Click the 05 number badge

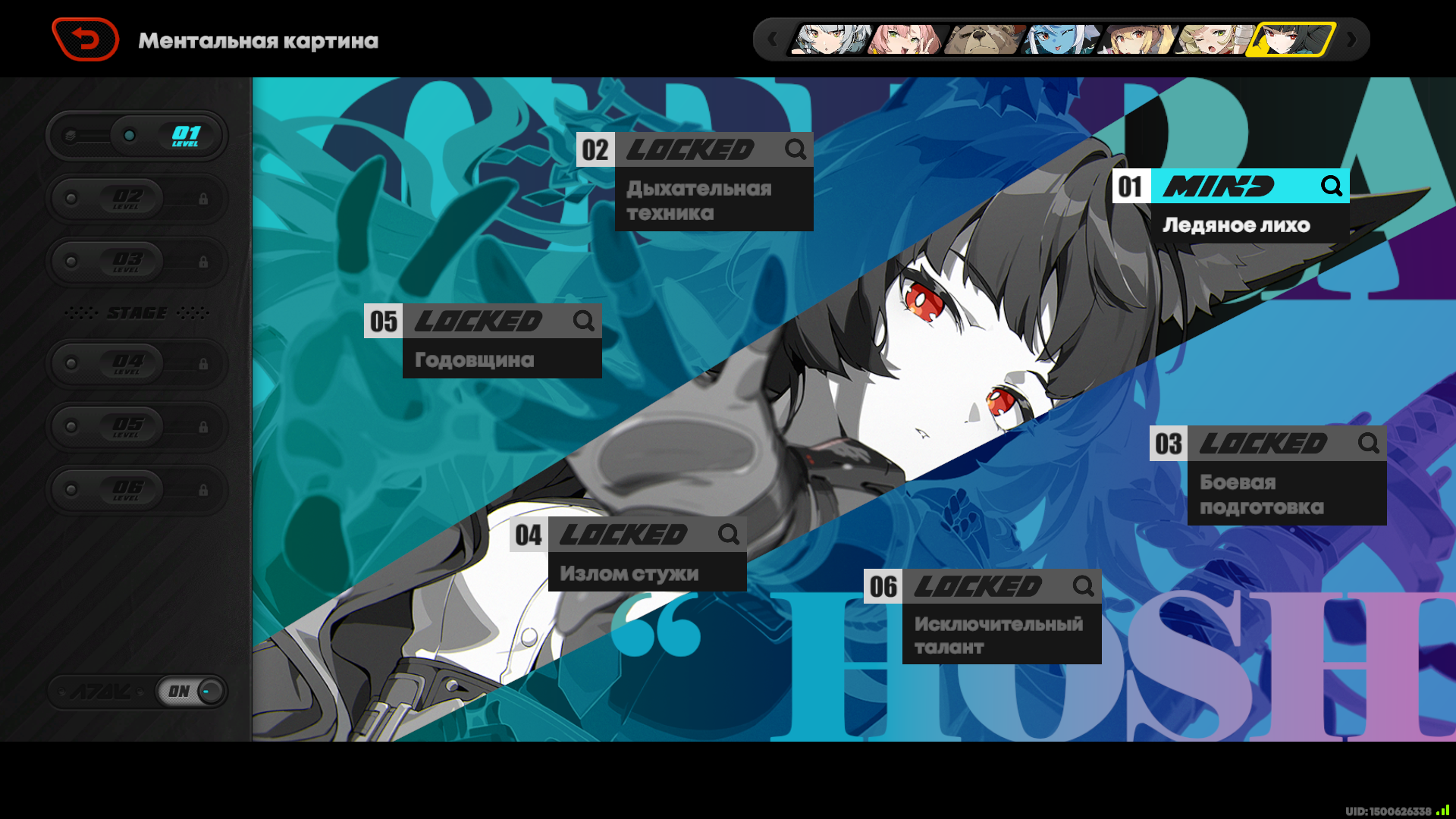[383, 321]
